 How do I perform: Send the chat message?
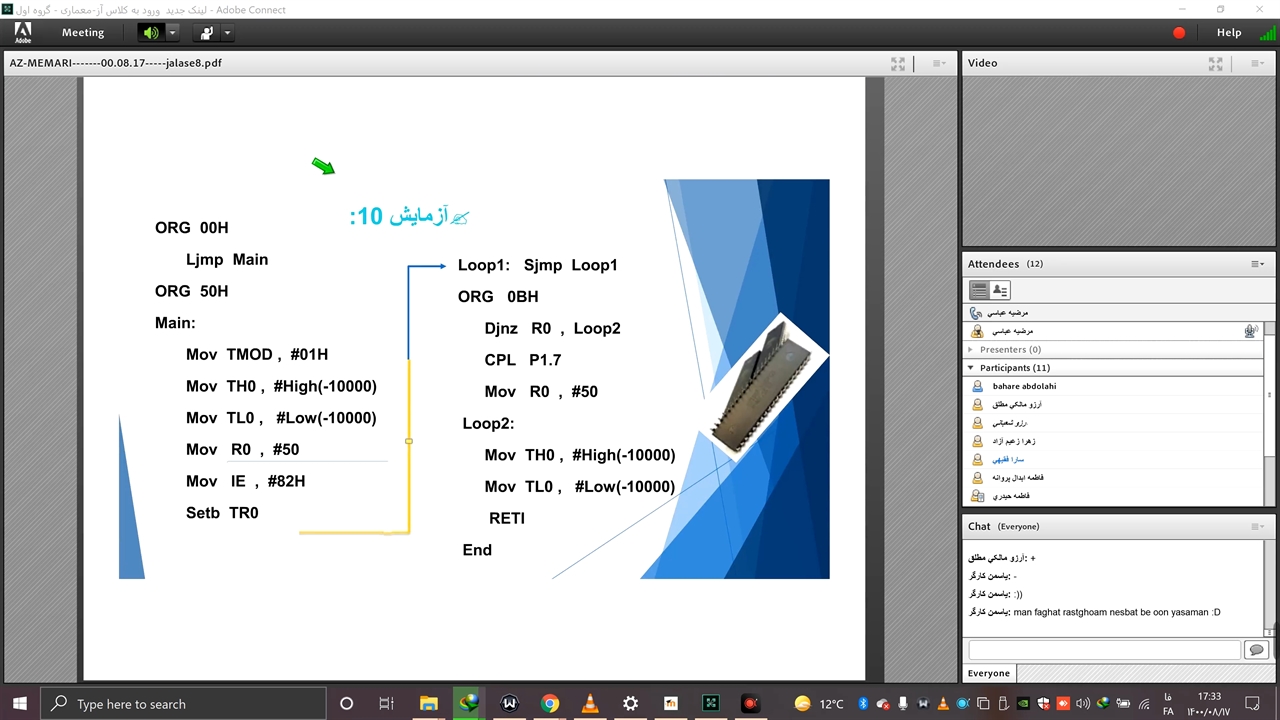[1256, 650]
